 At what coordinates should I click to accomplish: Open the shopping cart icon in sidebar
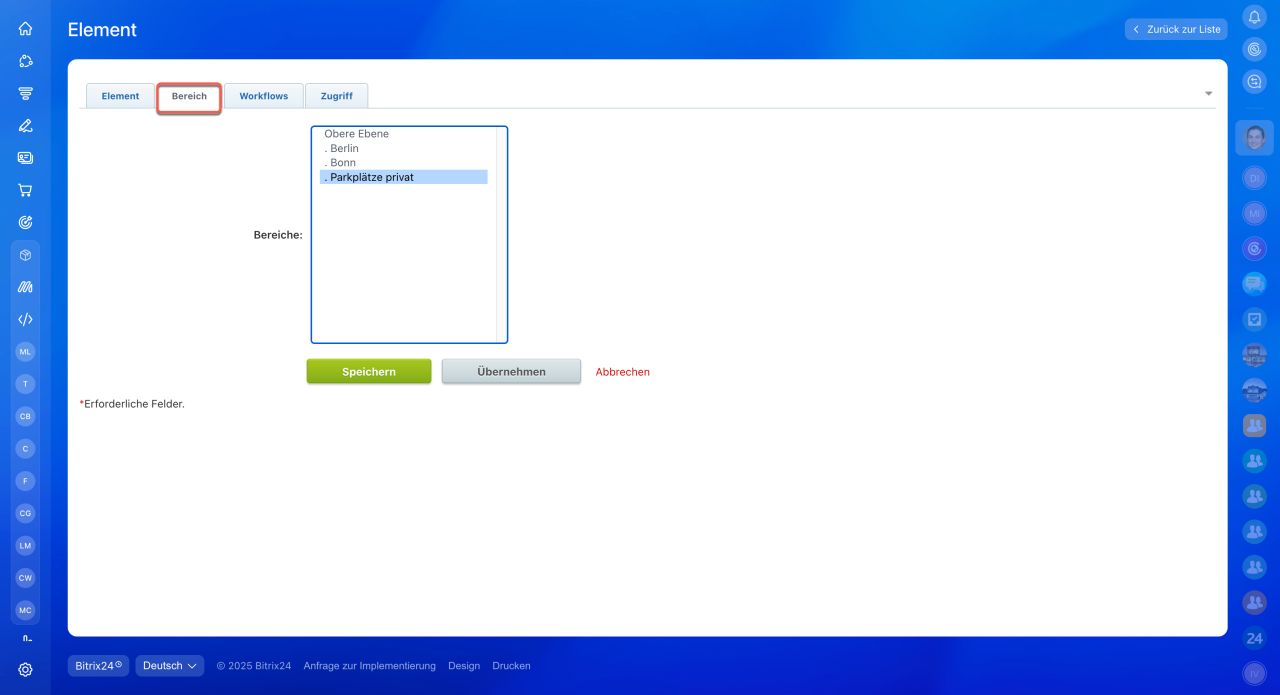pyautogui.click(x=25, y=190)
